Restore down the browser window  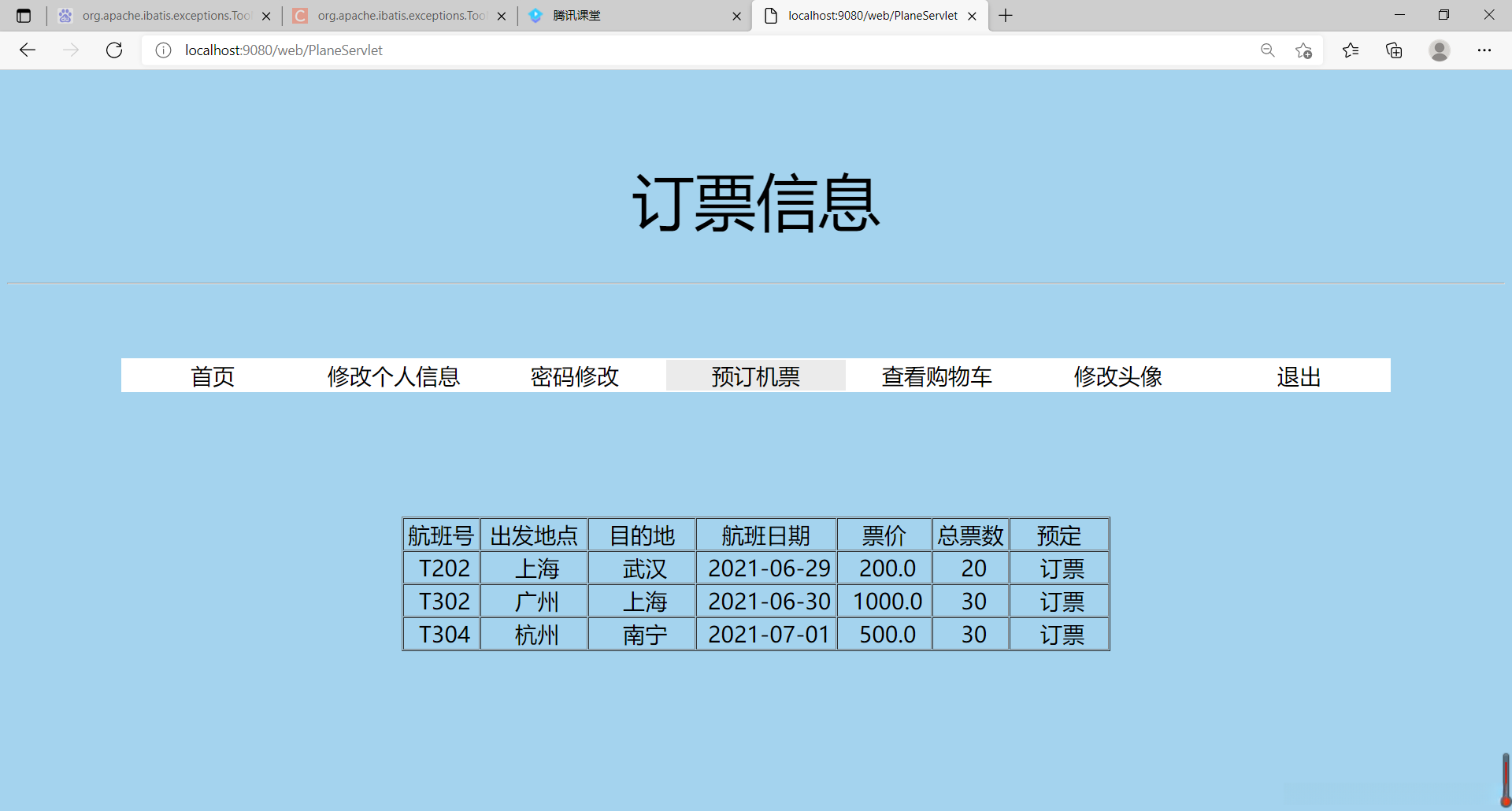(x=1443, y=15)
